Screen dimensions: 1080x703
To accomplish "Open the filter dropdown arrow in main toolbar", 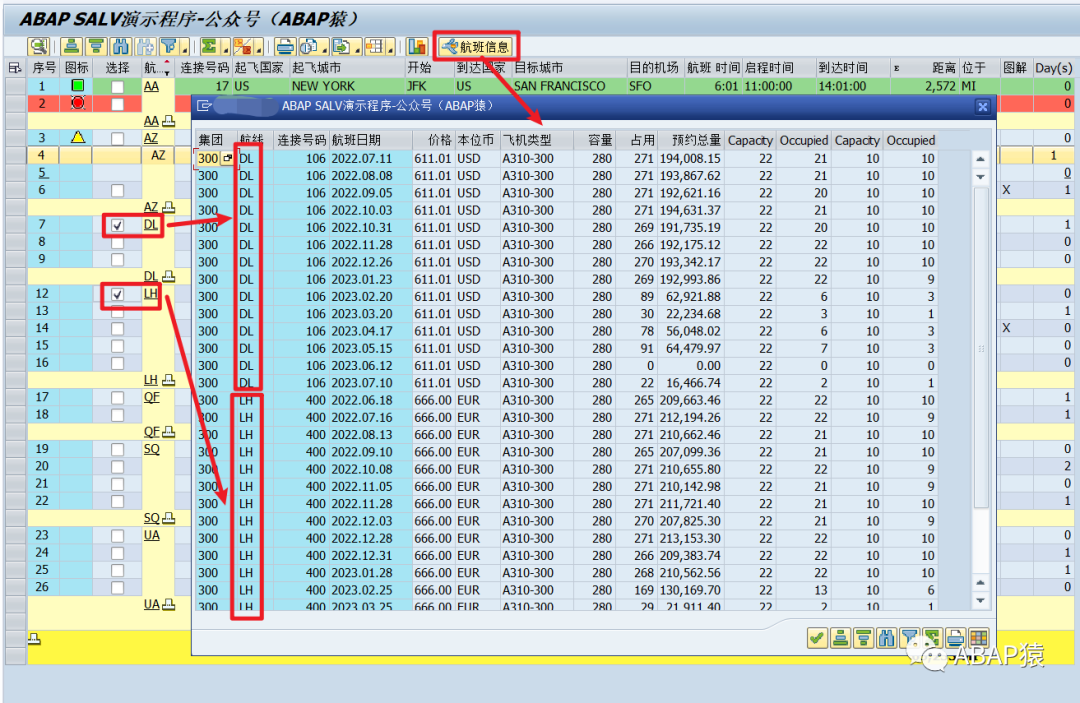I will pos(184,48).
